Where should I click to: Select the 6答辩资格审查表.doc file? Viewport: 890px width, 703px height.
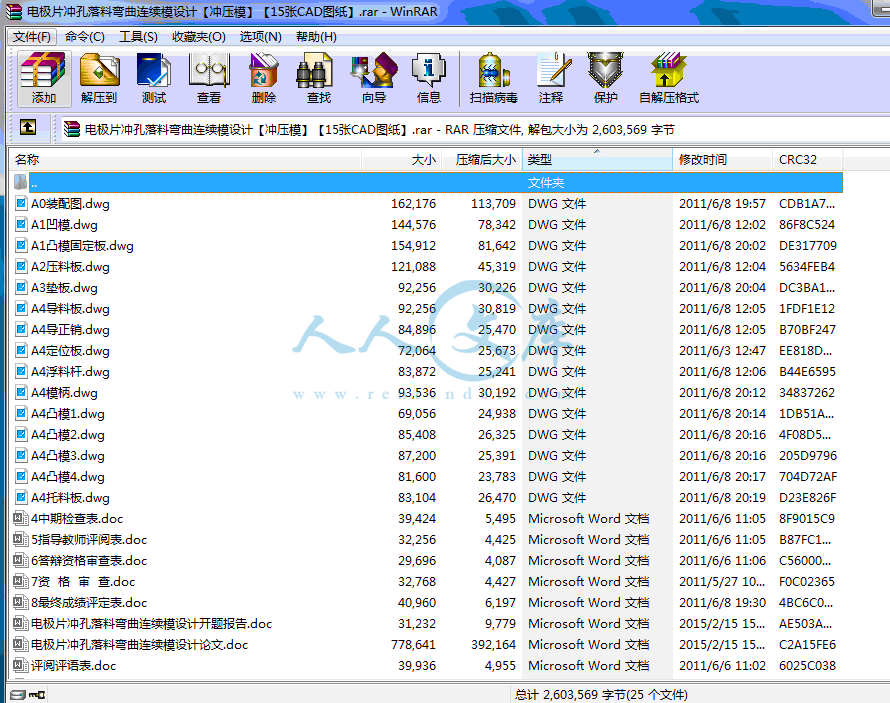[x=89, y=561]
